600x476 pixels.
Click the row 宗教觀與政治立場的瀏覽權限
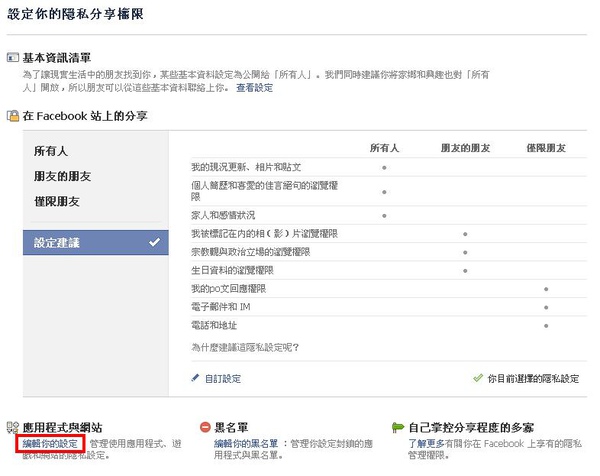pos(389,252)
